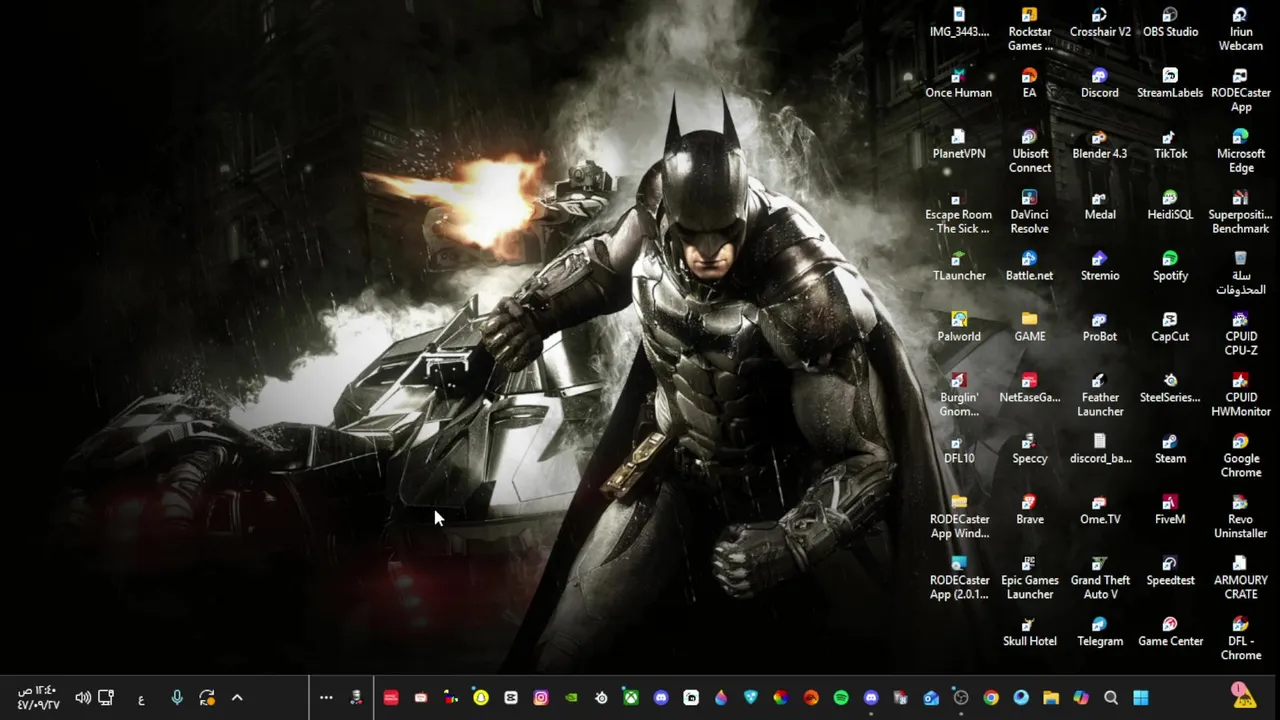Open Revo Uninstaller desktop shortcut
1280x720 pixels.
pos(1241,517)
